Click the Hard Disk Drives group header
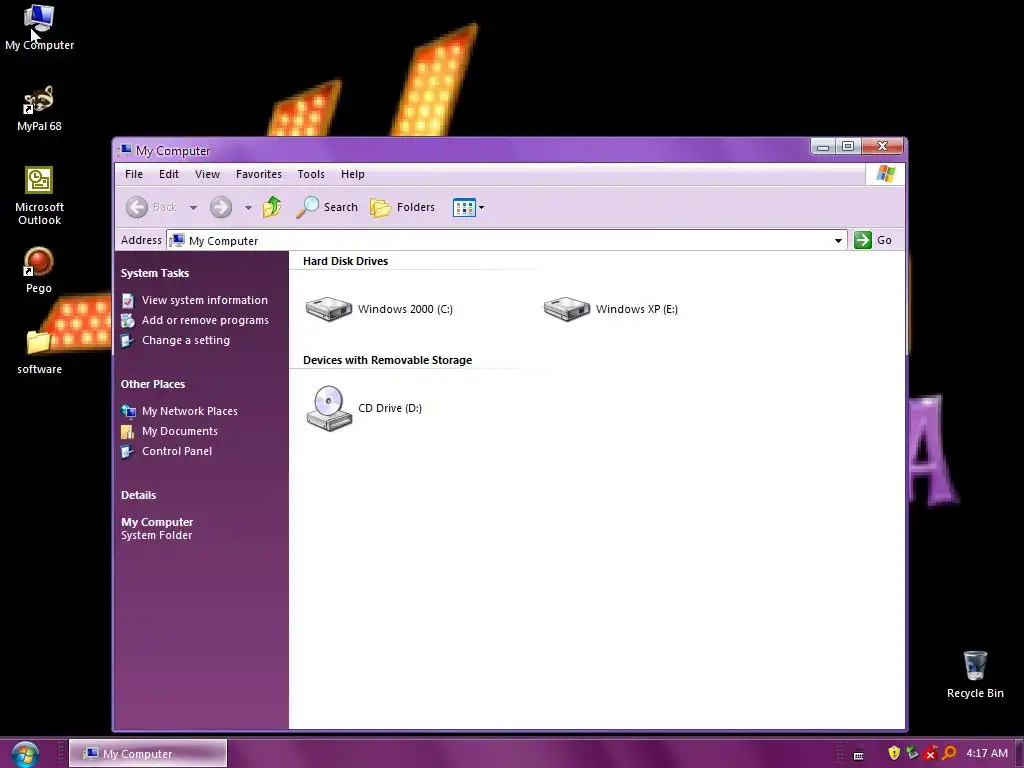Image resolution: width=1024 pixels, height=768 pixels. click(x=345, y=261)
